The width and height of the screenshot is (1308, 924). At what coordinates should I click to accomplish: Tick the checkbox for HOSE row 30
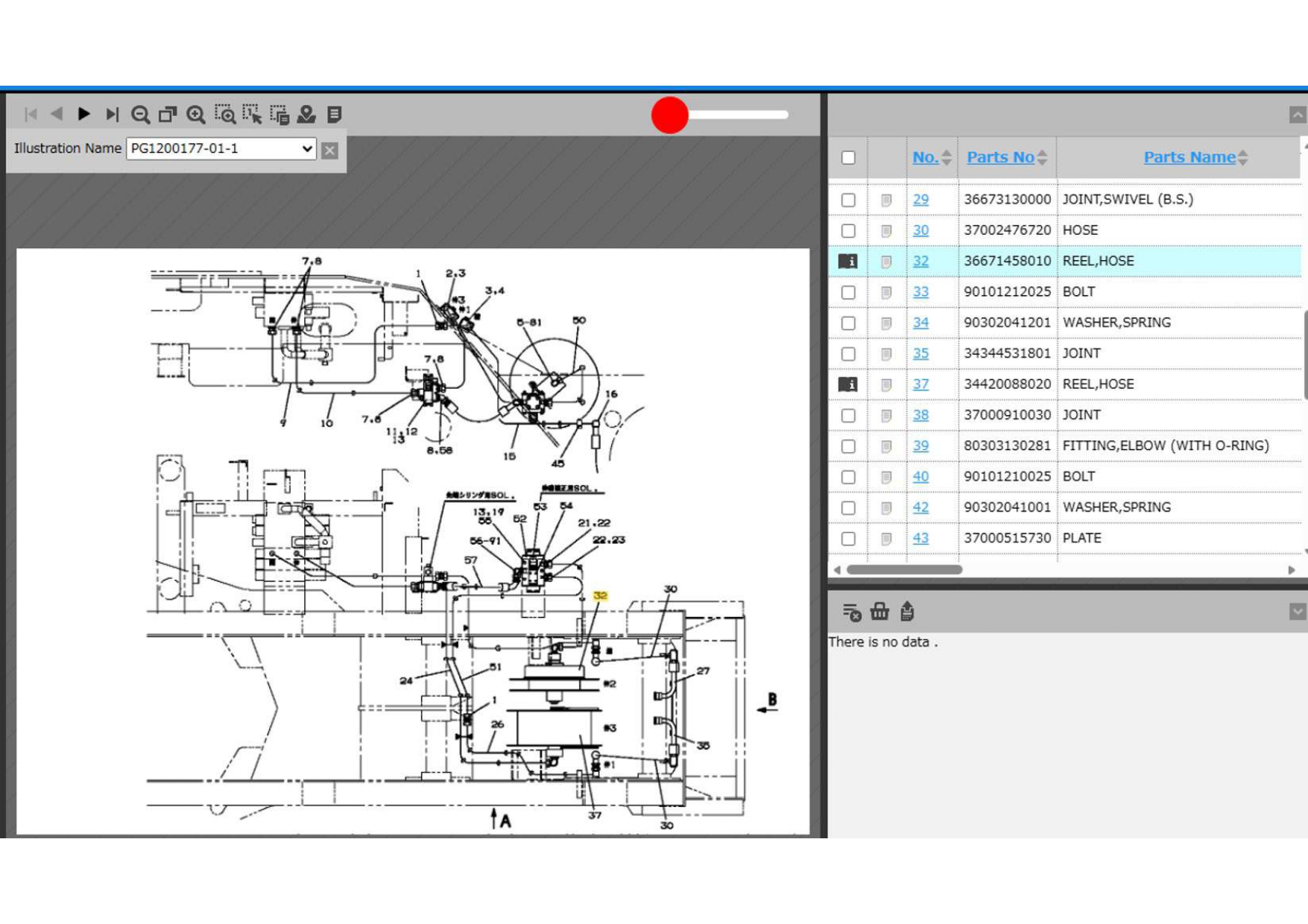point(848,231)
